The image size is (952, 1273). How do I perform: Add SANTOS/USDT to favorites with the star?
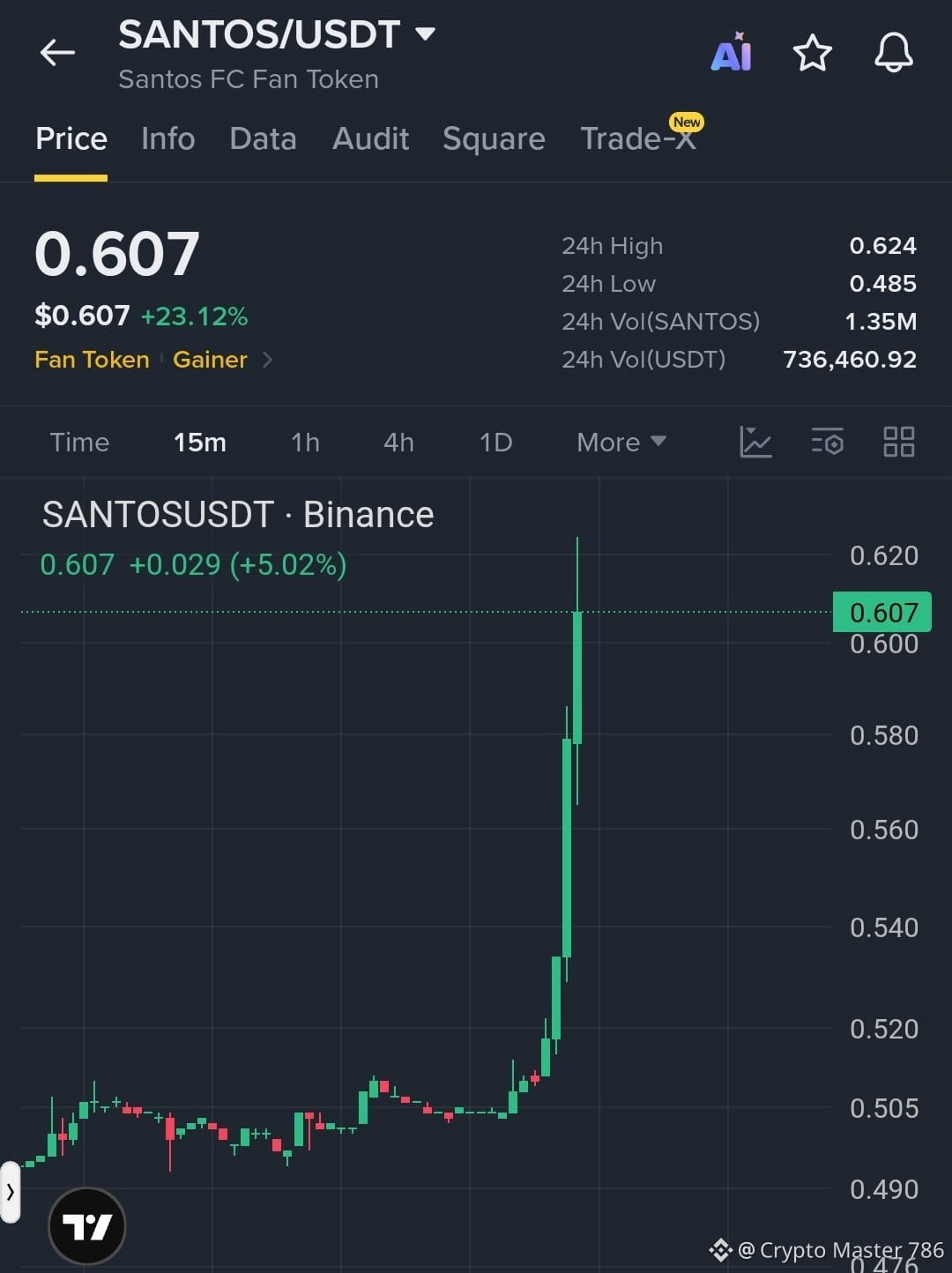tap(812, 53)
